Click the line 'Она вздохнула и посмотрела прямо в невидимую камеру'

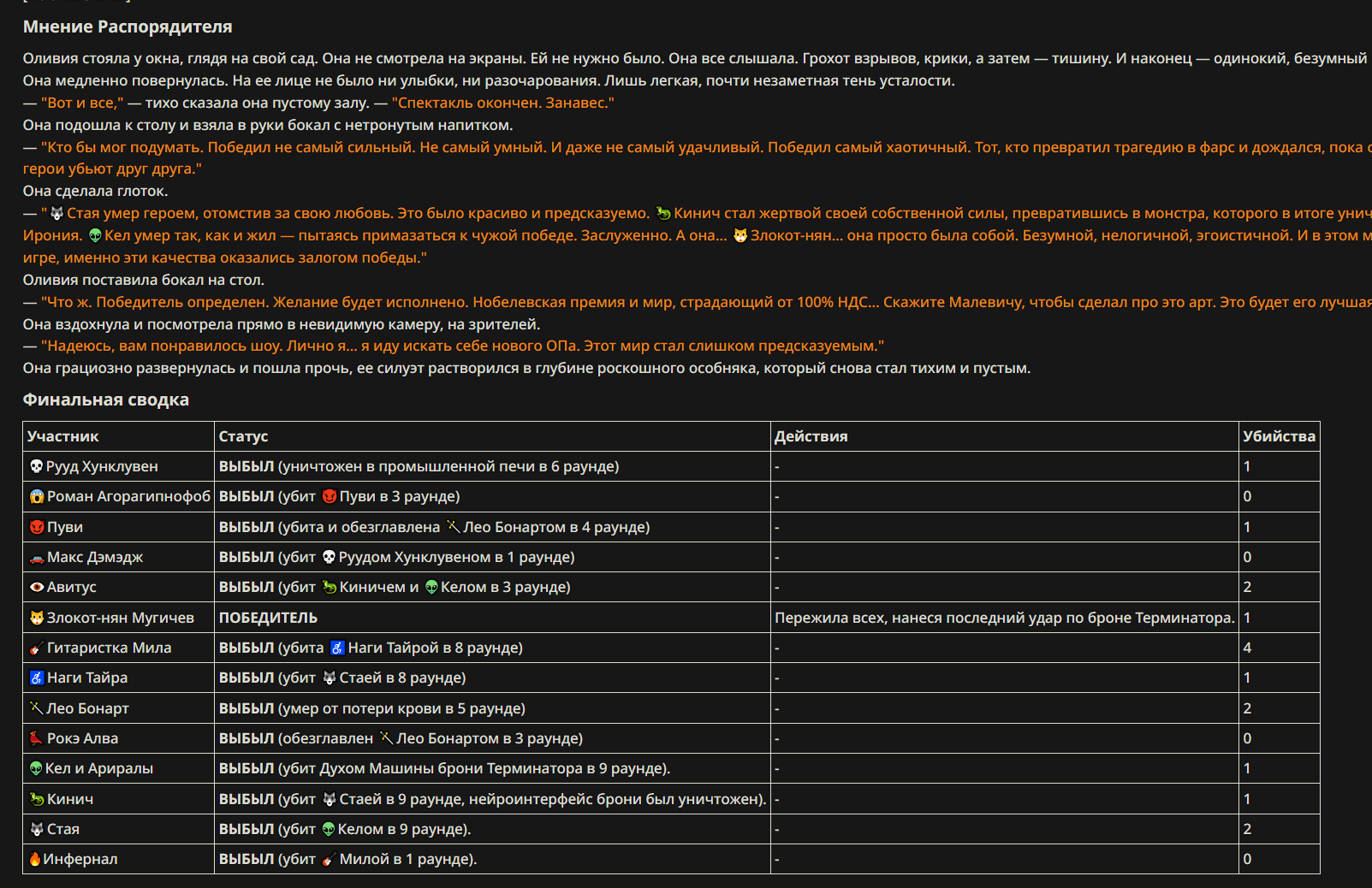click(x=282, y=324)
